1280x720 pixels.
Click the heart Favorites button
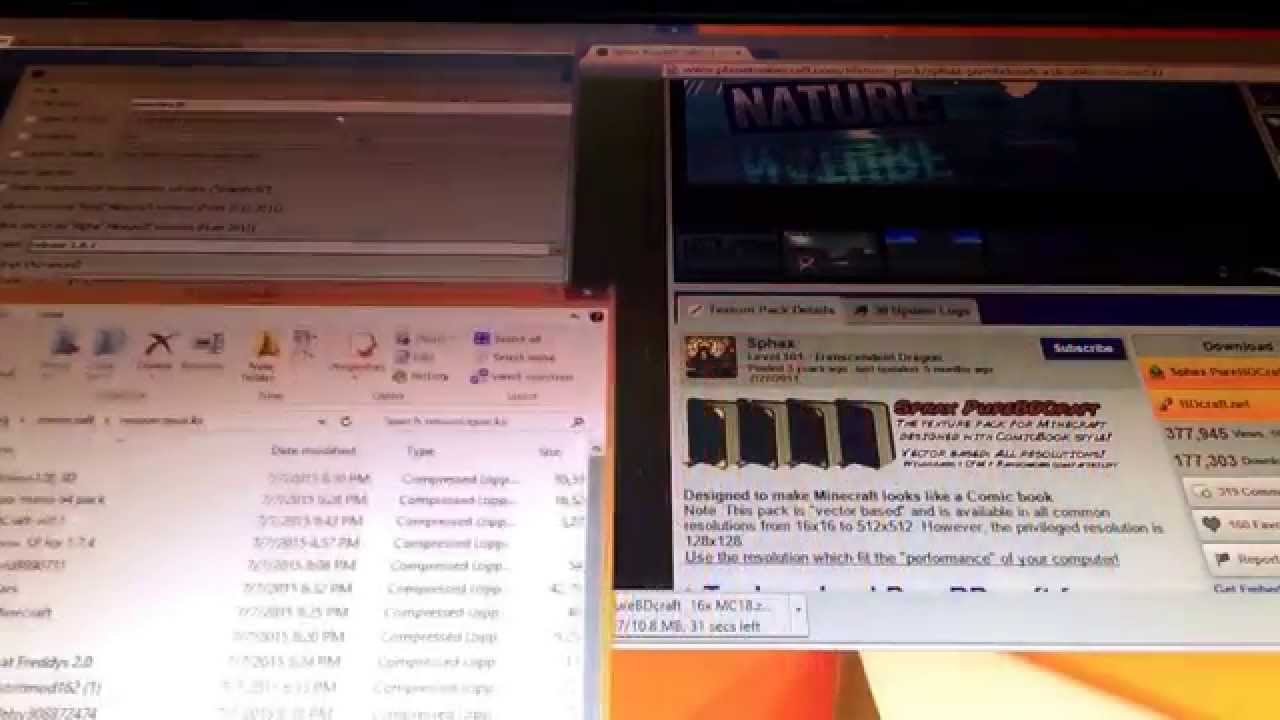tap(1237, 524)
